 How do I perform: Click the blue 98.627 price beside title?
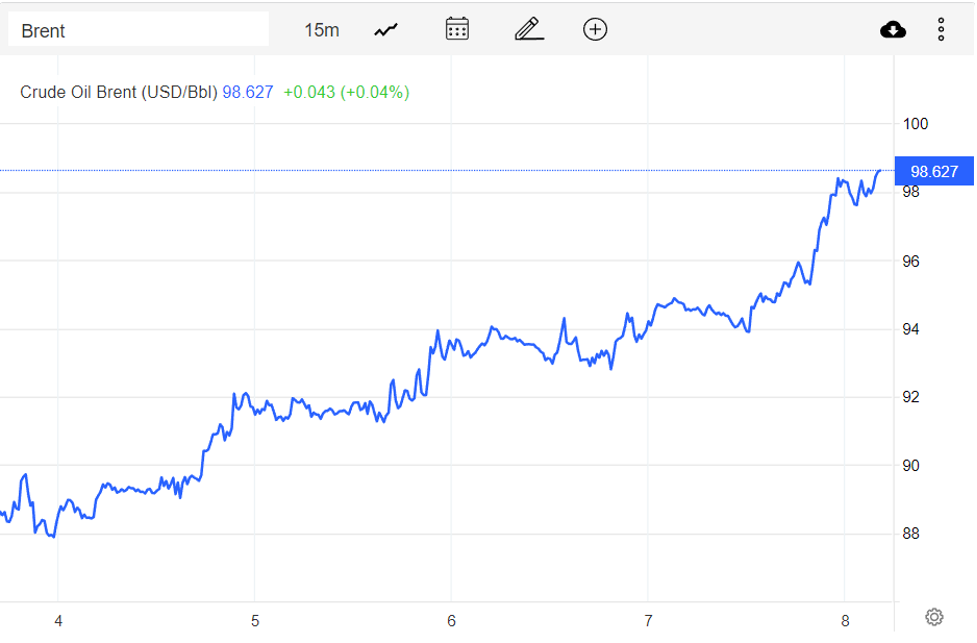tap(247, 92)
